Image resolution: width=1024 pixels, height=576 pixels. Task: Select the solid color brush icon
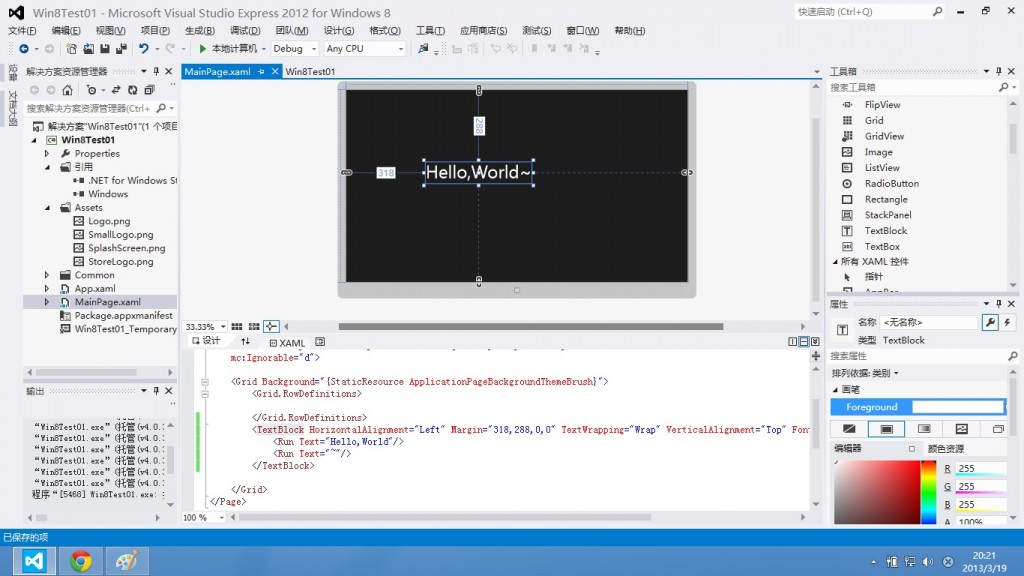(x=888, y=428)
